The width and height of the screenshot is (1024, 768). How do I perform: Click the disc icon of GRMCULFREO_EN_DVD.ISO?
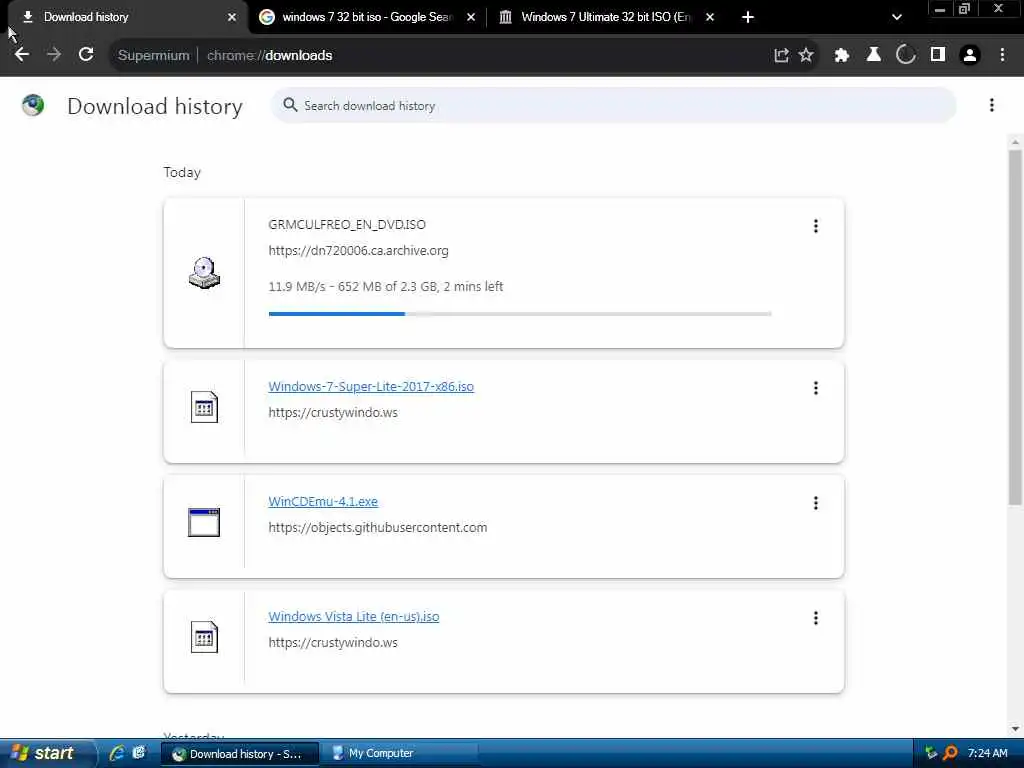coord(204,273)
